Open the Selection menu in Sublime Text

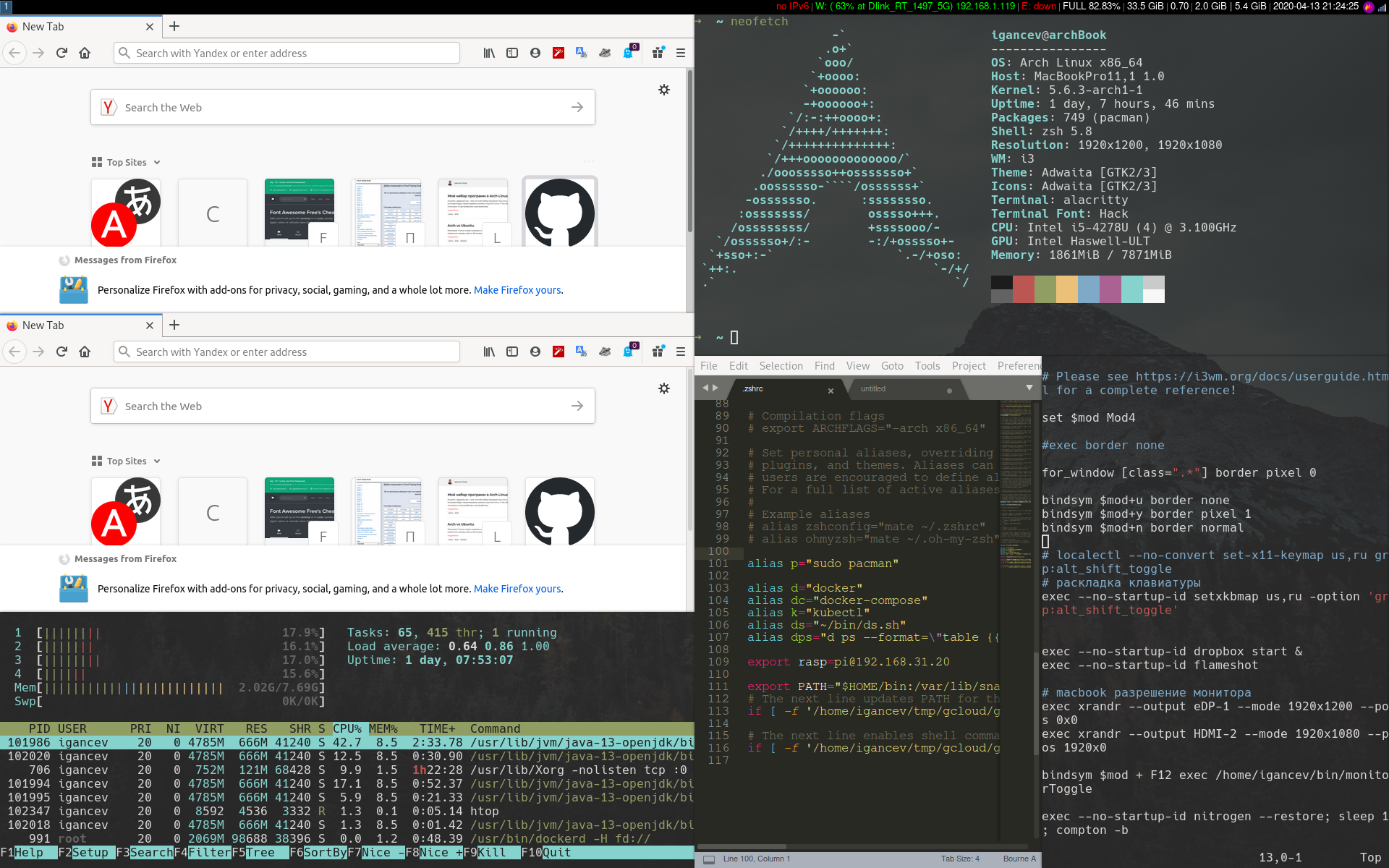781,366
